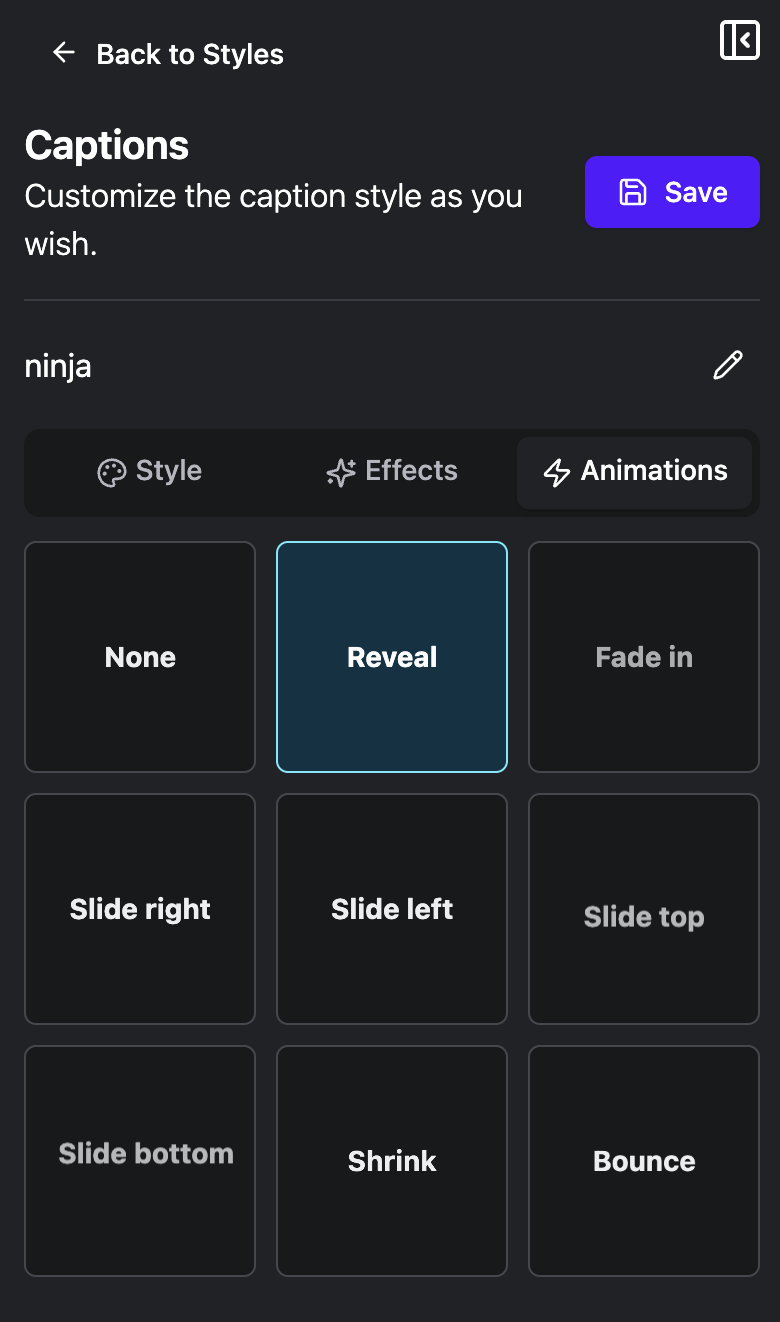
Task: Click the sparkle icon in Effects tab
Action: (x=341, y=472)
